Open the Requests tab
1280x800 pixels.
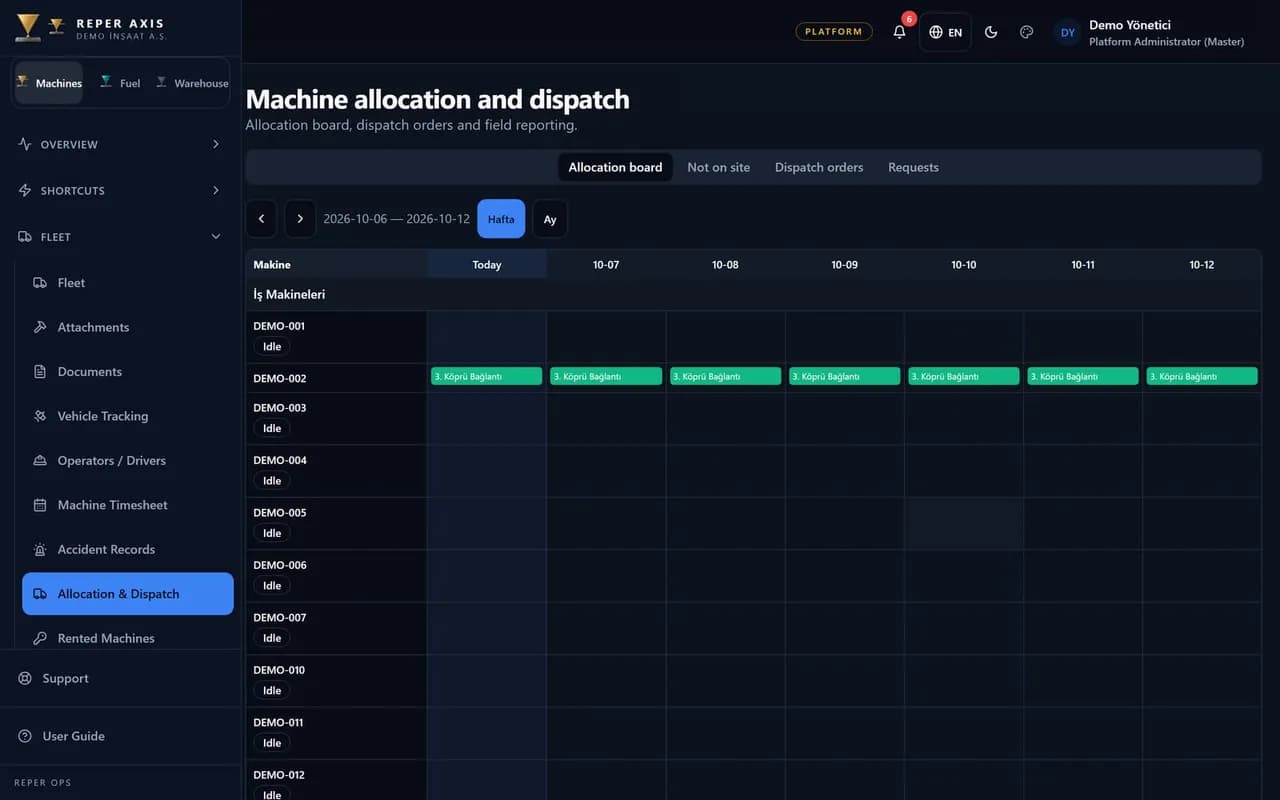913,167
